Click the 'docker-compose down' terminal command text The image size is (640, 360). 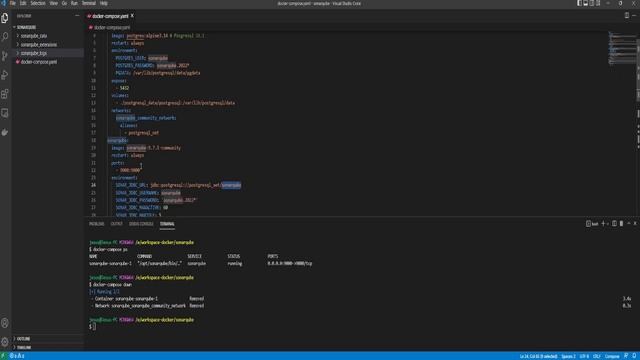(x=112, y=284)
